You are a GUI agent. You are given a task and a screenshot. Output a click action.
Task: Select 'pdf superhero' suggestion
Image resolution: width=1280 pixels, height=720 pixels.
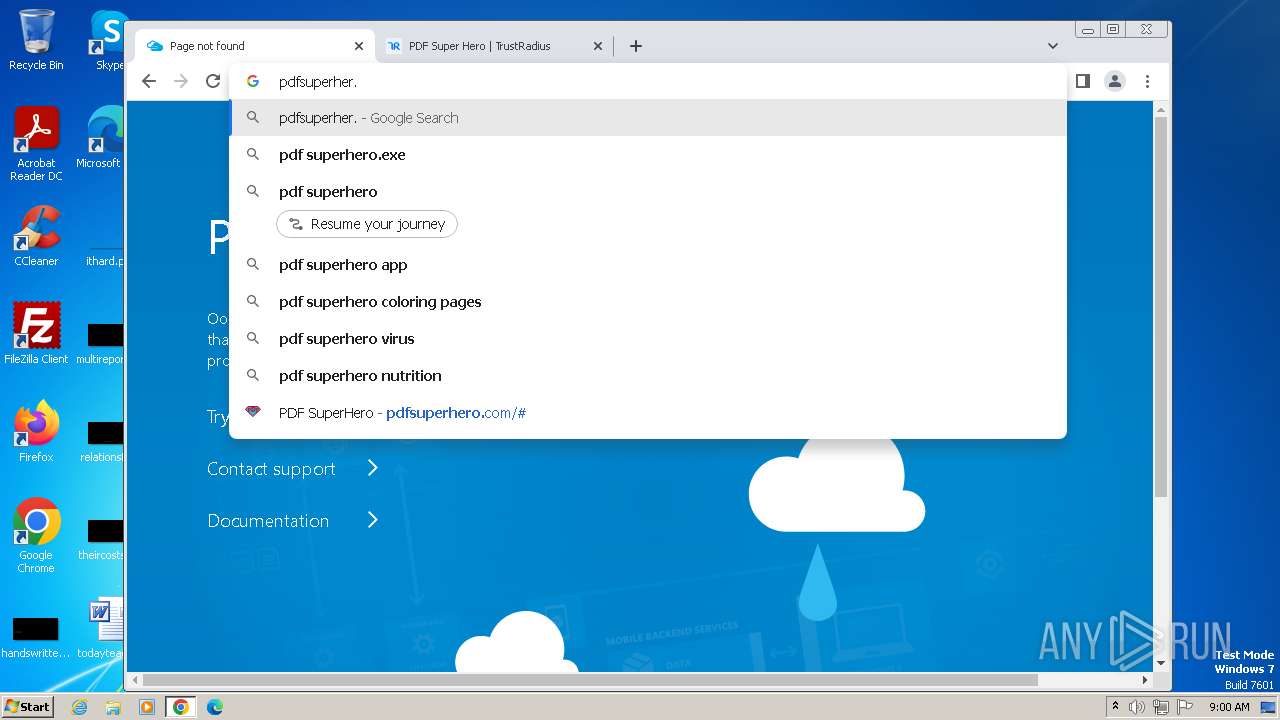[648, 192]
